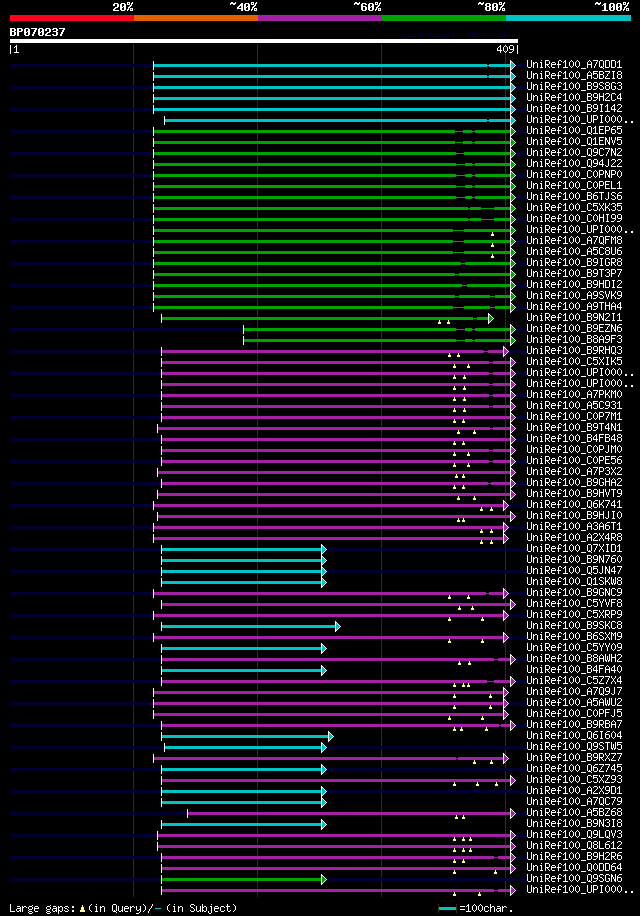Open hit UniRef100_Q9C7N2
Screen dimensions: 640x916
[x=574, y=152]
